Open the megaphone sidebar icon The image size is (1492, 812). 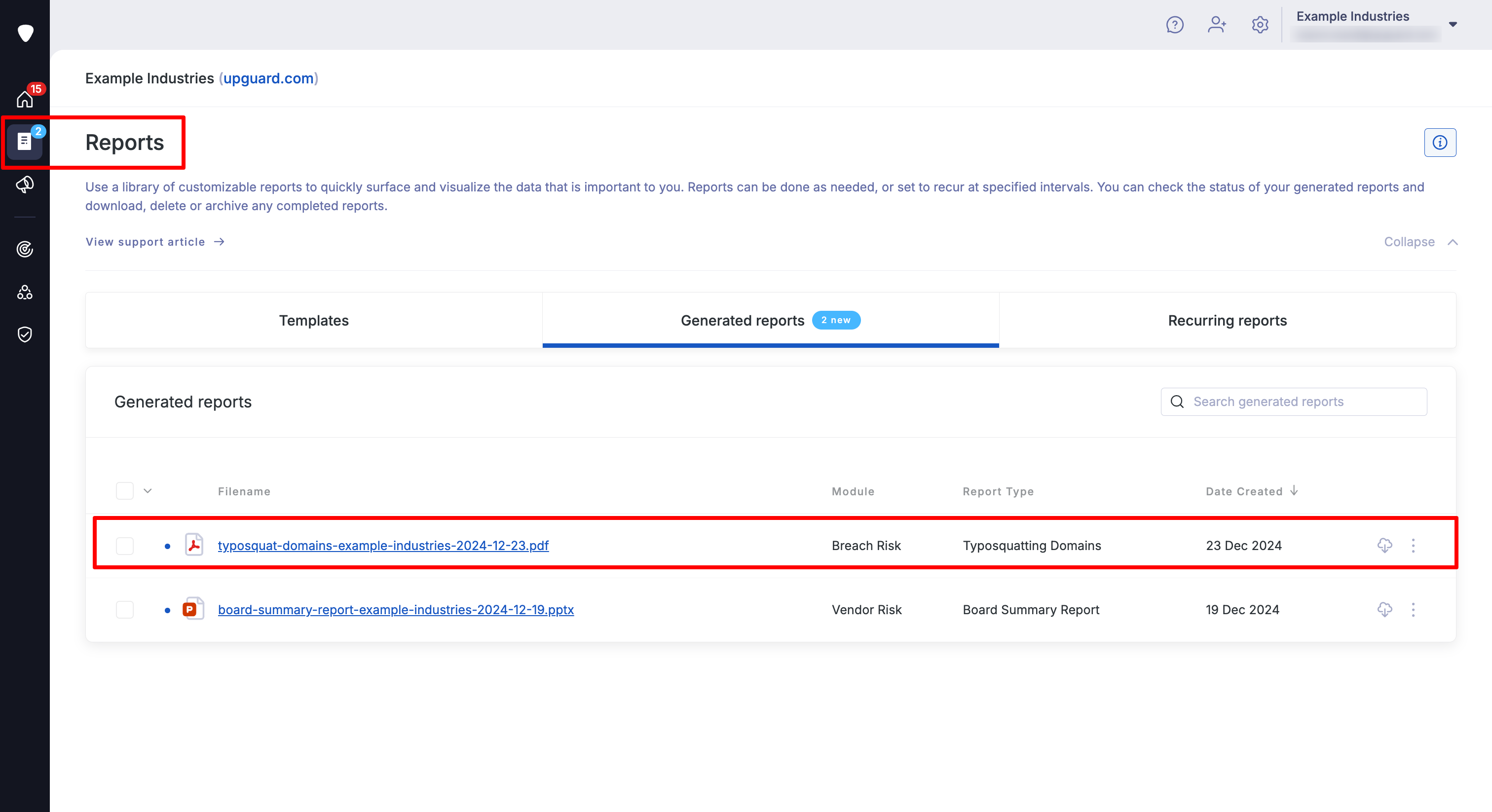pos(25,185)
